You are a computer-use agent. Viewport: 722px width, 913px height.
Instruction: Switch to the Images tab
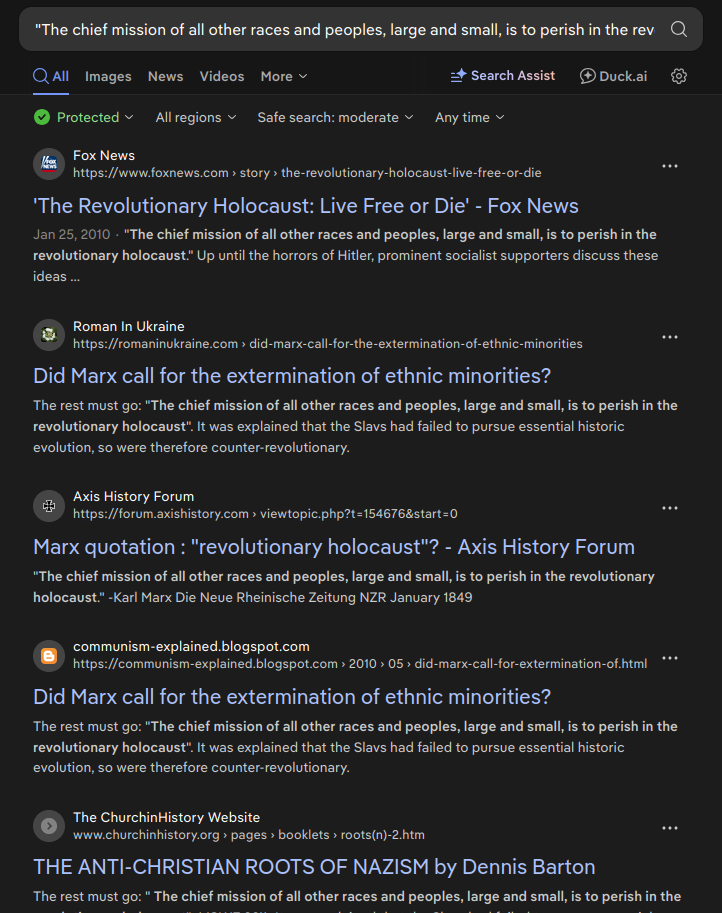pyautogui.click(x=108, y=76)
